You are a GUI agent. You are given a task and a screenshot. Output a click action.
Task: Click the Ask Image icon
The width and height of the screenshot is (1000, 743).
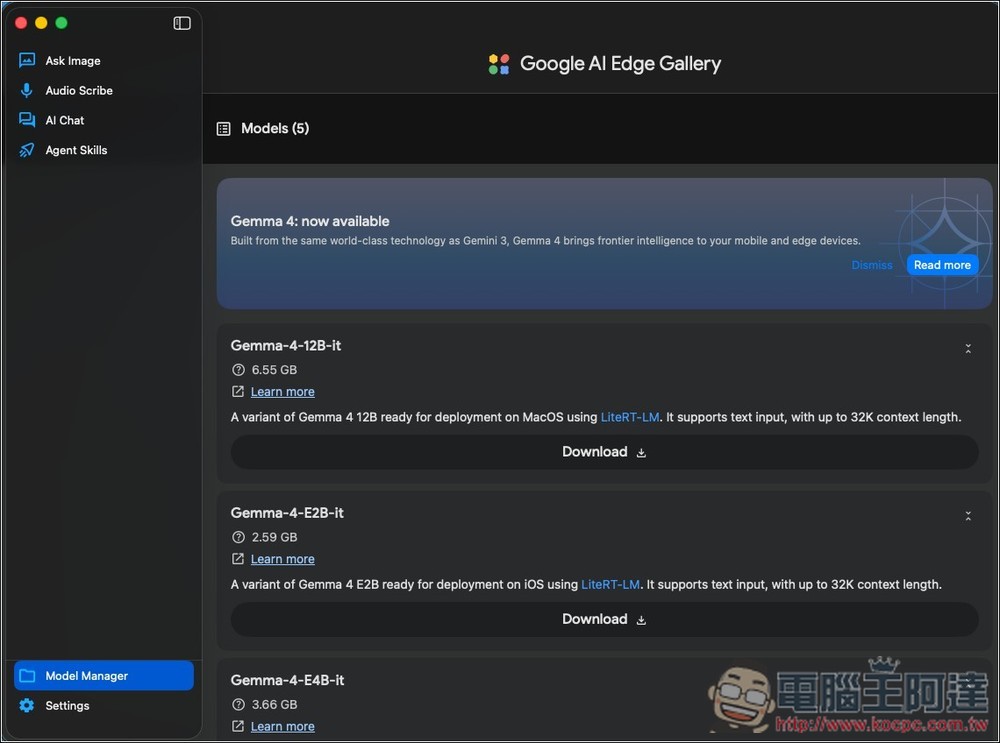pyautogui.click(x=27, y=61)
